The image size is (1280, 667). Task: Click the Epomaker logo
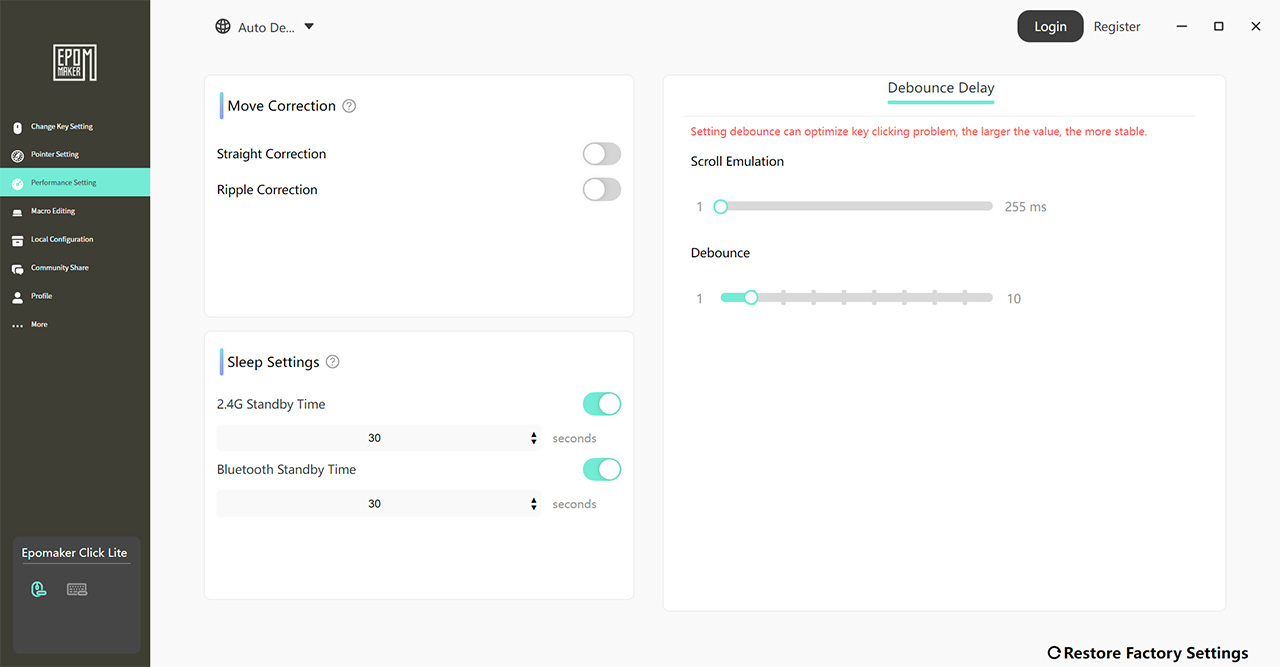tap(75, 63)
